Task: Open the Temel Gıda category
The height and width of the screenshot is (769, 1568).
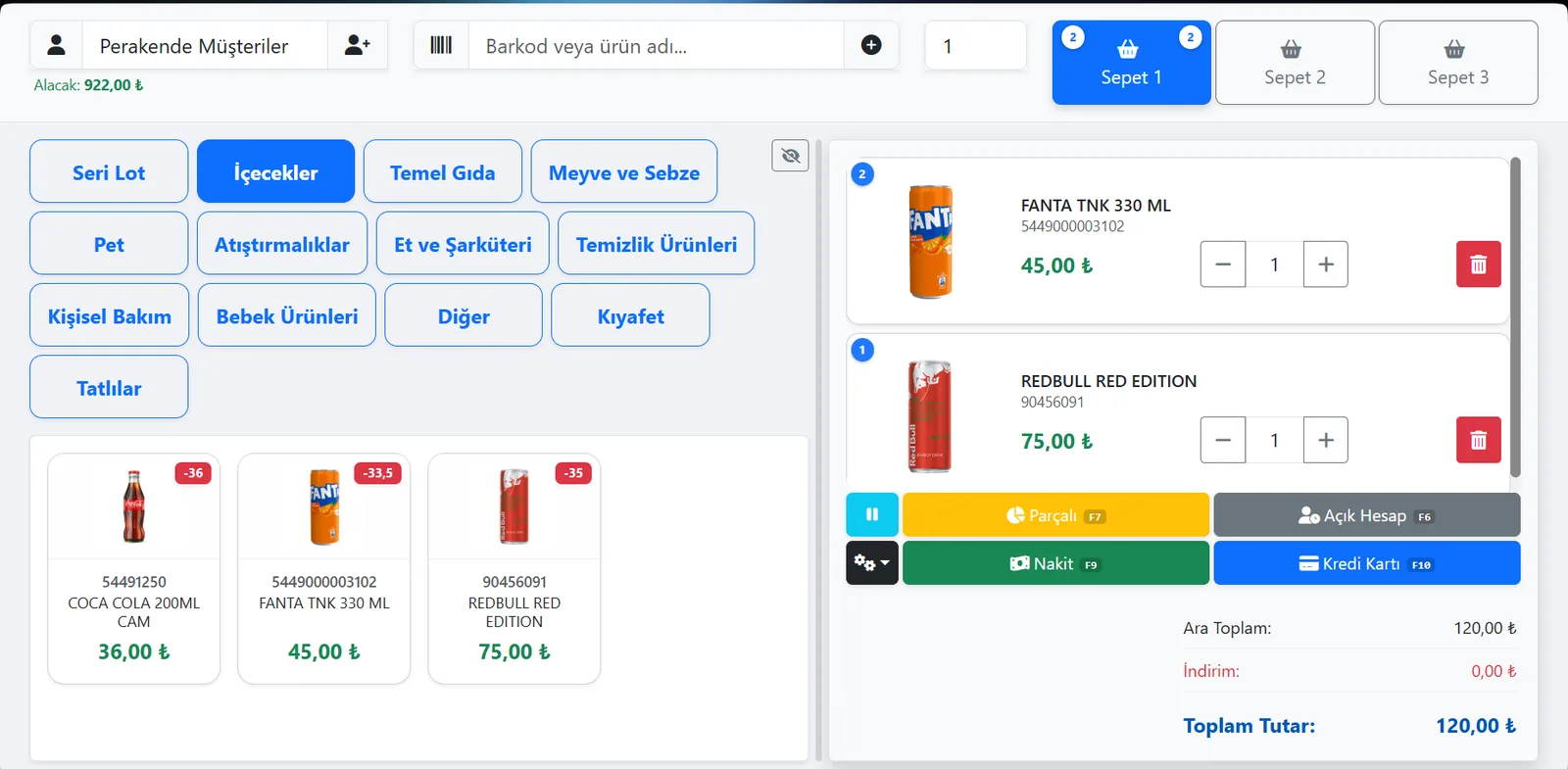Action: [443, 171]
